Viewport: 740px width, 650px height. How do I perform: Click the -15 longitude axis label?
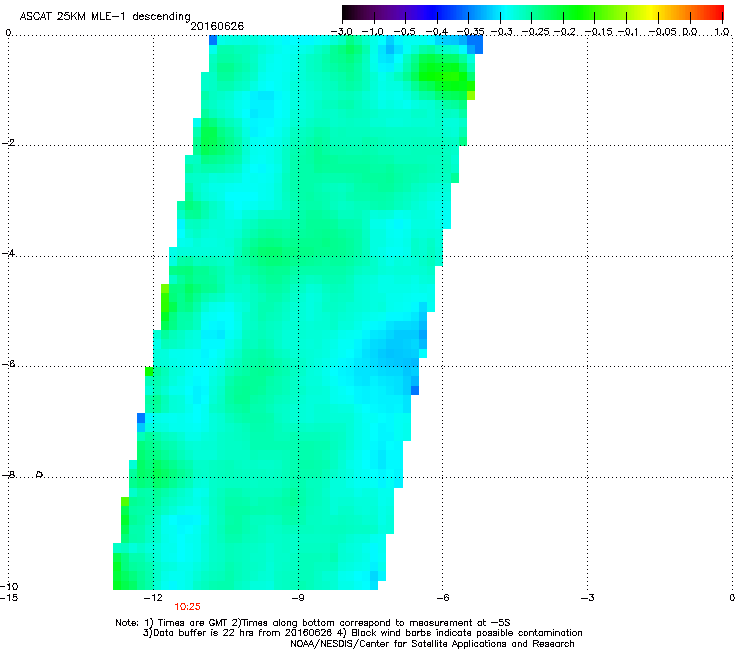tap(9, 598)
